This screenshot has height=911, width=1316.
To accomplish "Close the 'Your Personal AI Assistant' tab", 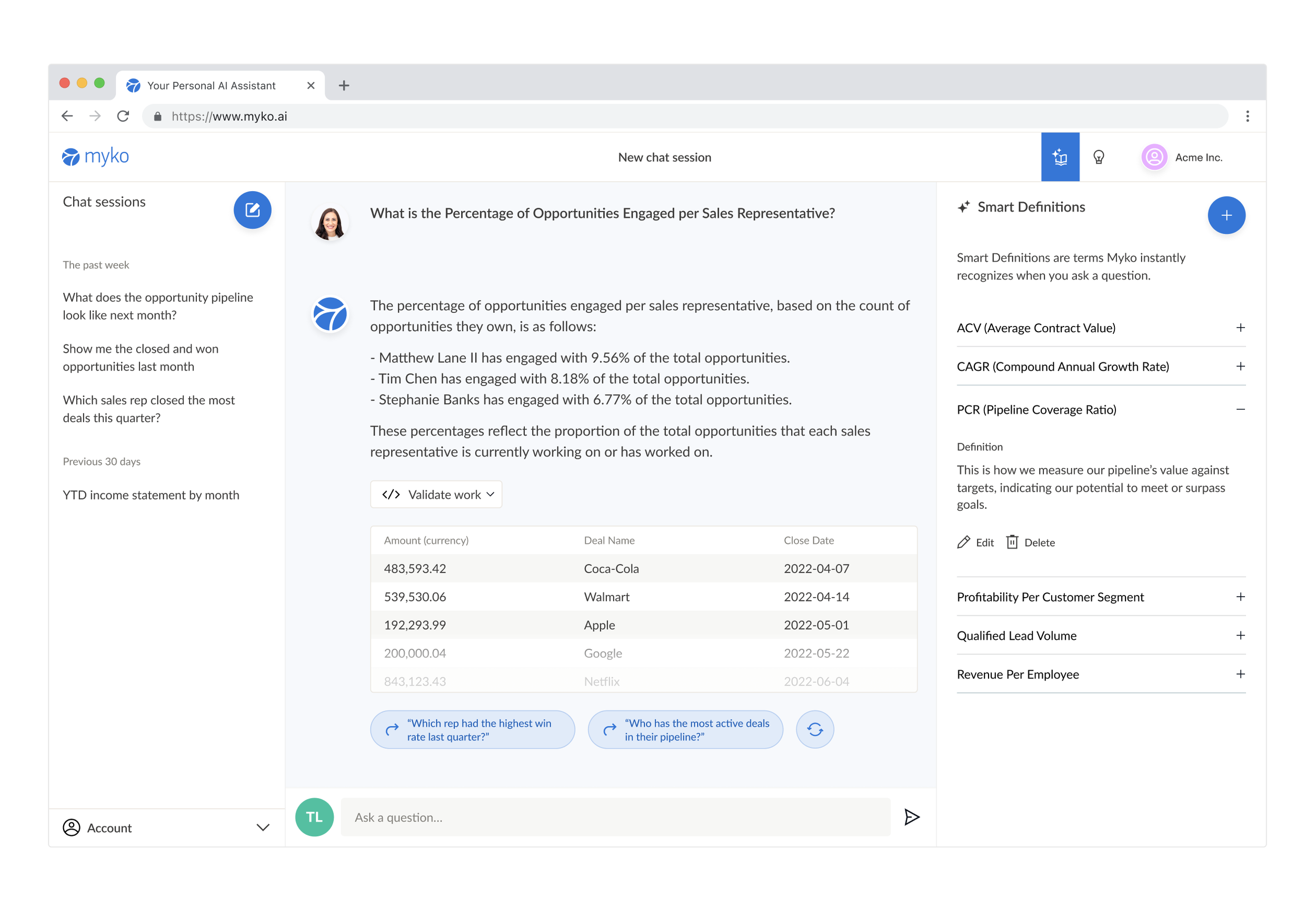I will pyautogui.click(x=311, y=86).
